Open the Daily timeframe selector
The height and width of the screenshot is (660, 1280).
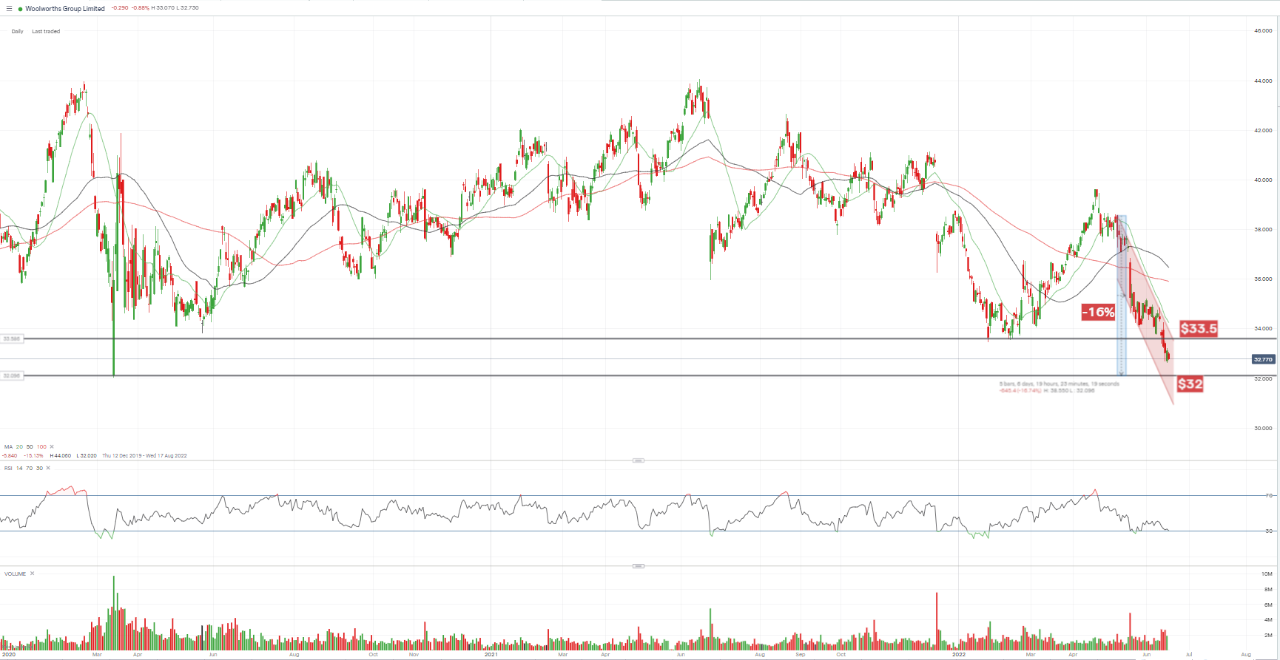(x=17, y=31)
